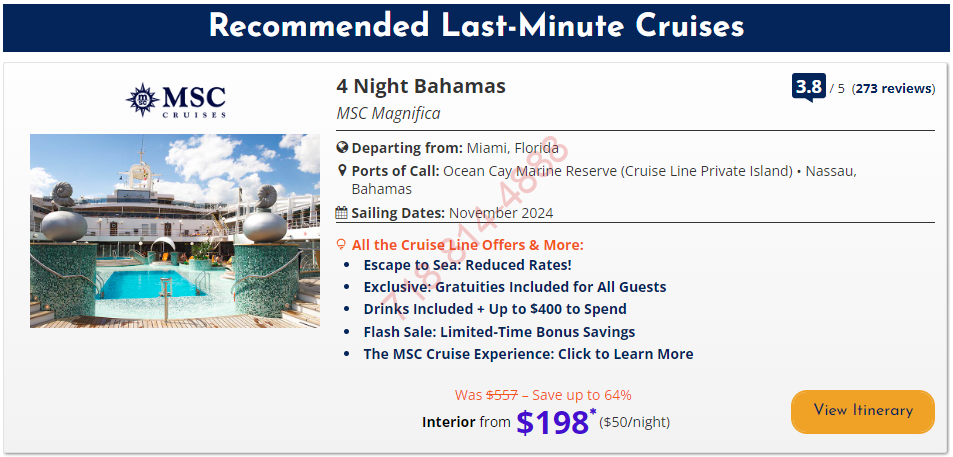Open the Gratuities Included for All Guests offer

point(514,287)
